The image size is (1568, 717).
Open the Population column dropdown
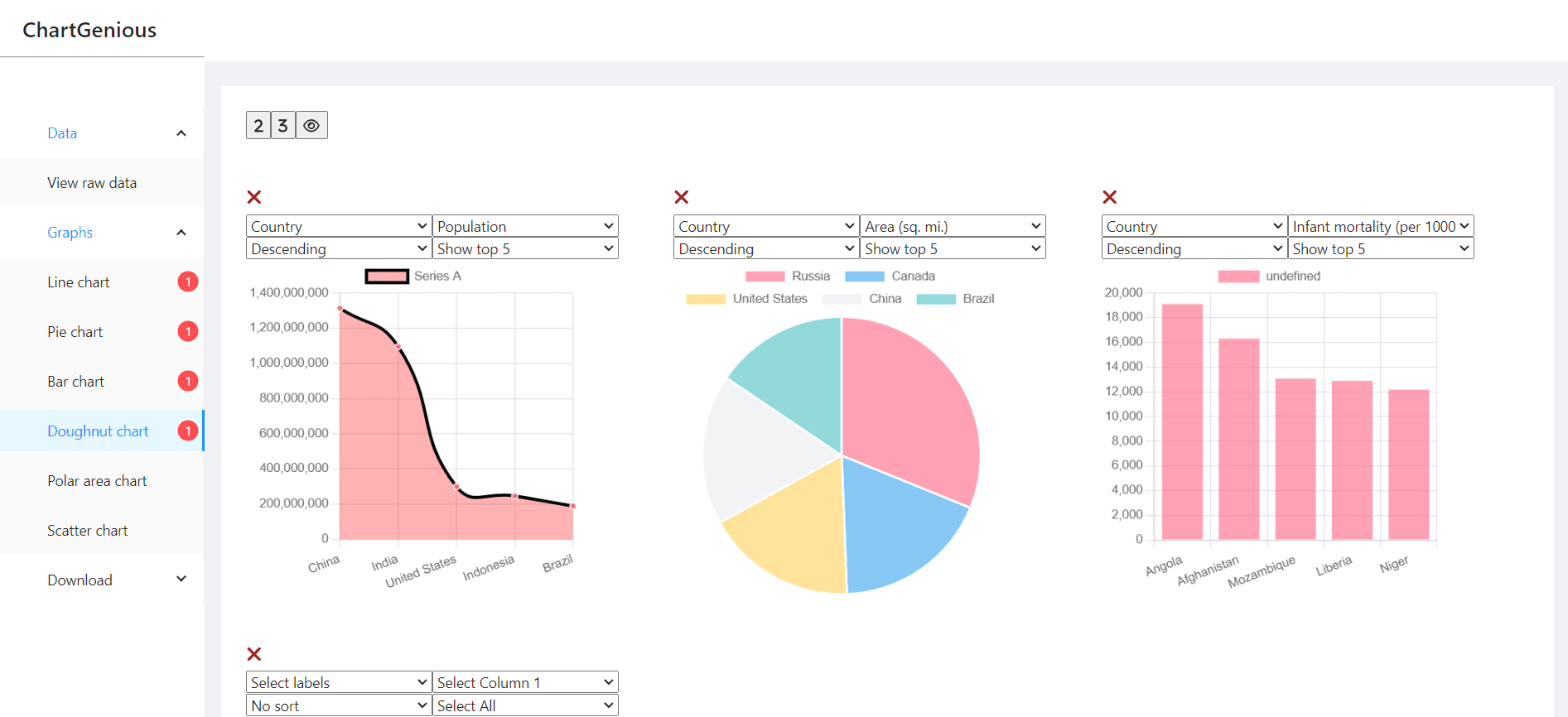(x=525, y=226)
